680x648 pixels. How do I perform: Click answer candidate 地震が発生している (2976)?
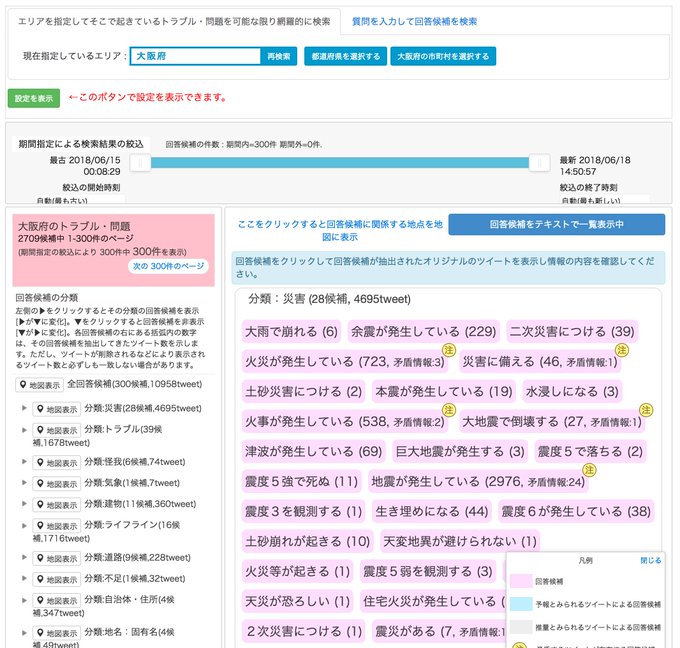[x=478, y=481]
